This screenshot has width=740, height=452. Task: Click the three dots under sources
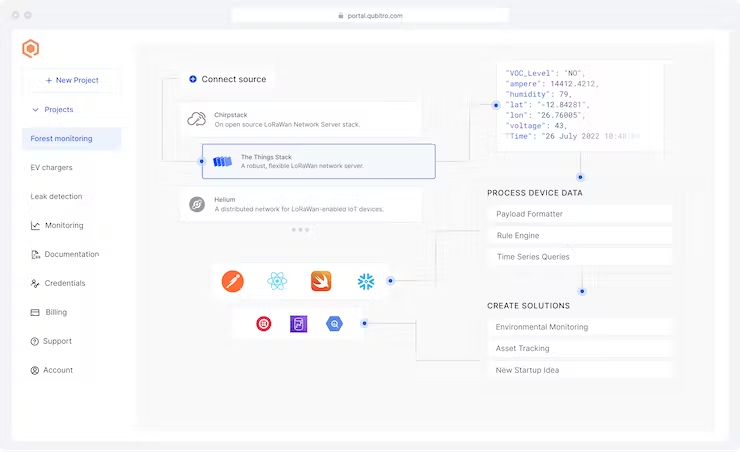click(x=300, y=230)
